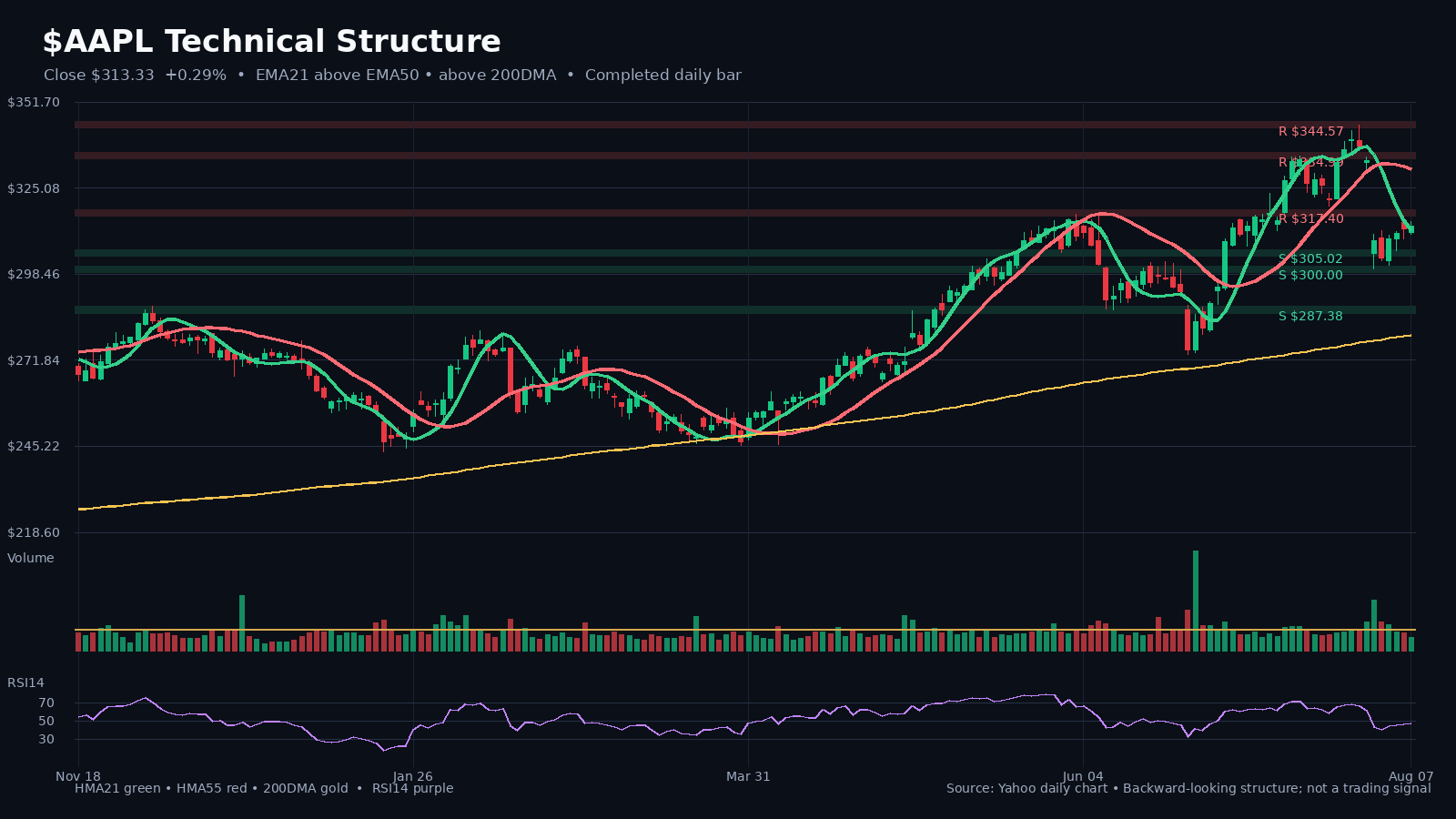
Task: Click "HMA21 green" in the legend
Action: coord(117,788)
